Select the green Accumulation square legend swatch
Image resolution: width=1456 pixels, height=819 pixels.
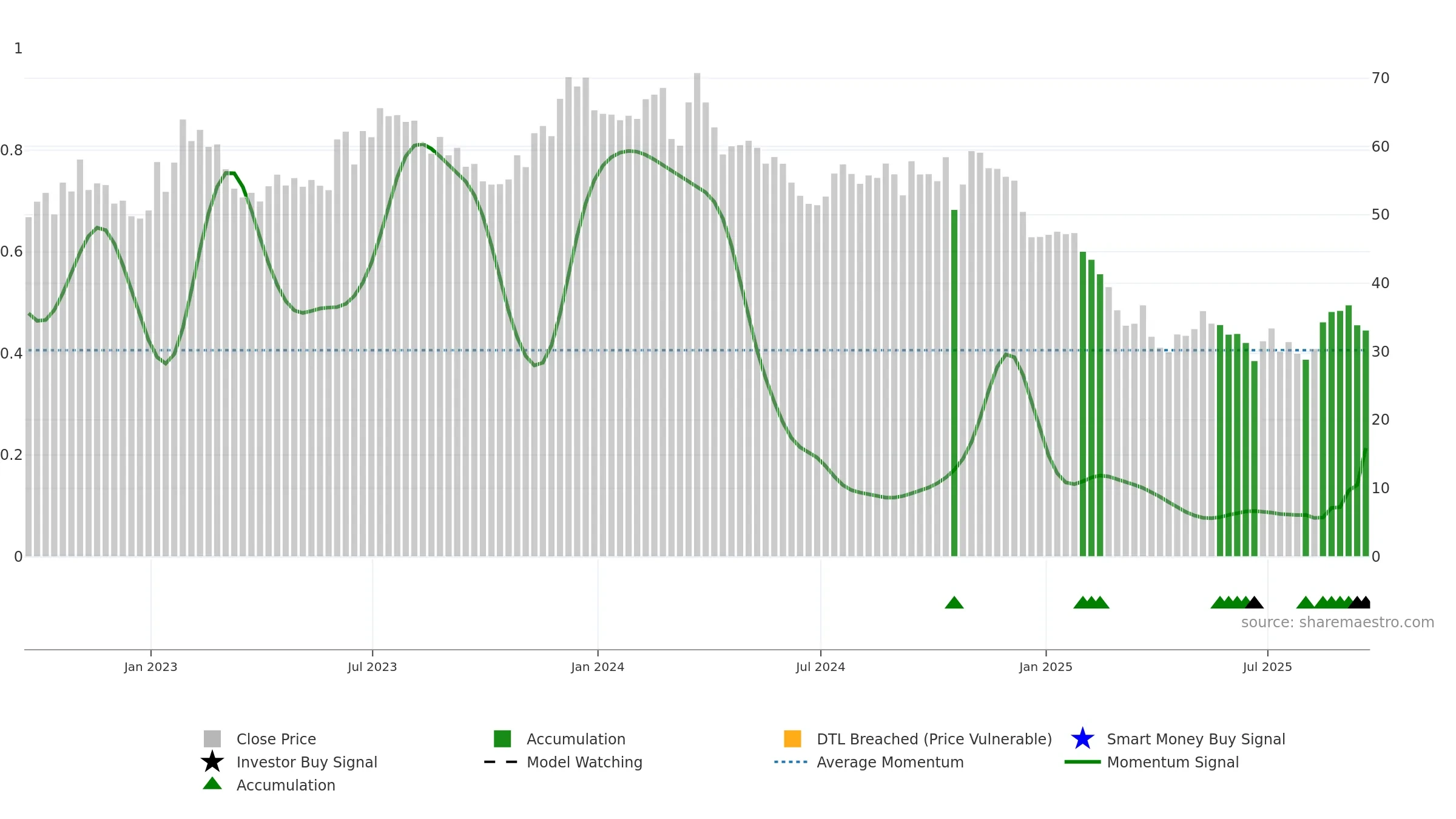(502, 739)
